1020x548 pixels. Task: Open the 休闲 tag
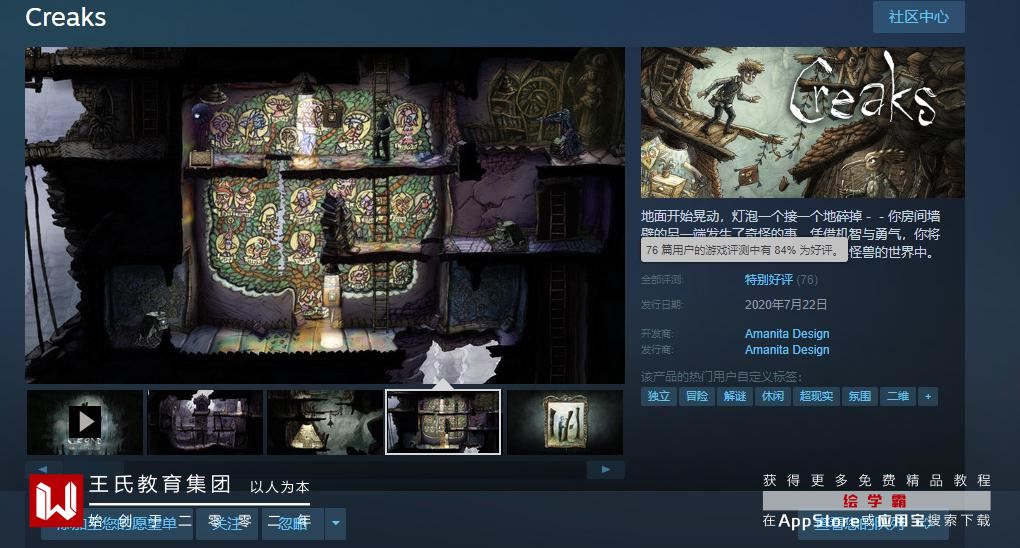pyautogui.click(x=773, y=396)
